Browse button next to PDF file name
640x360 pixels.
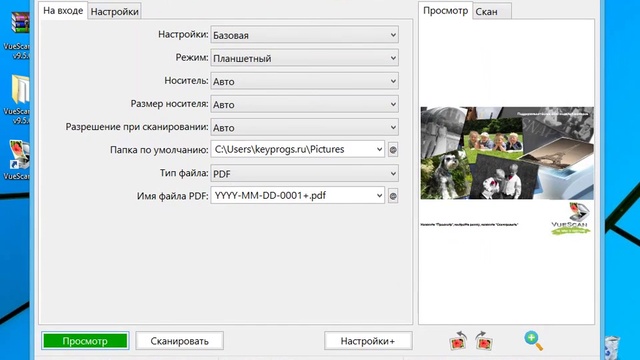click(x=393, y=196)
